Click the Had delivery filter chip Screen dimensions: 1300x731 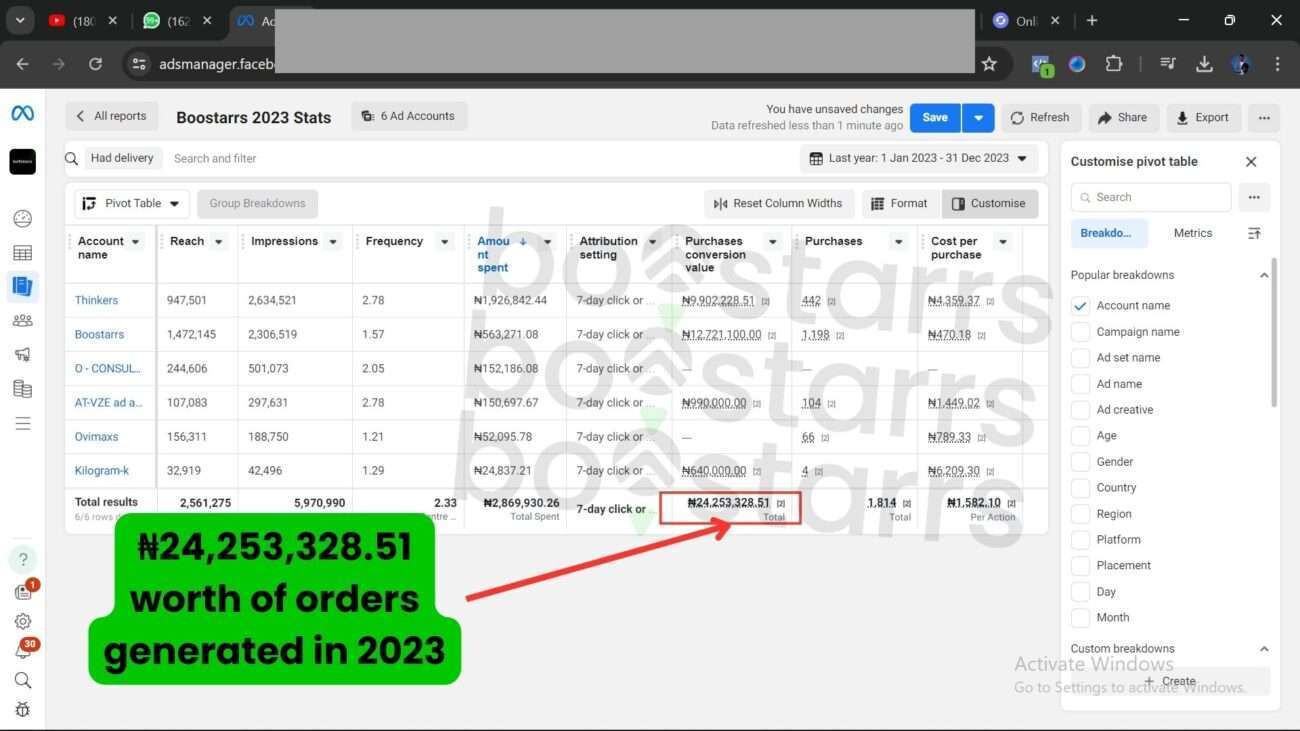(122, 158)
